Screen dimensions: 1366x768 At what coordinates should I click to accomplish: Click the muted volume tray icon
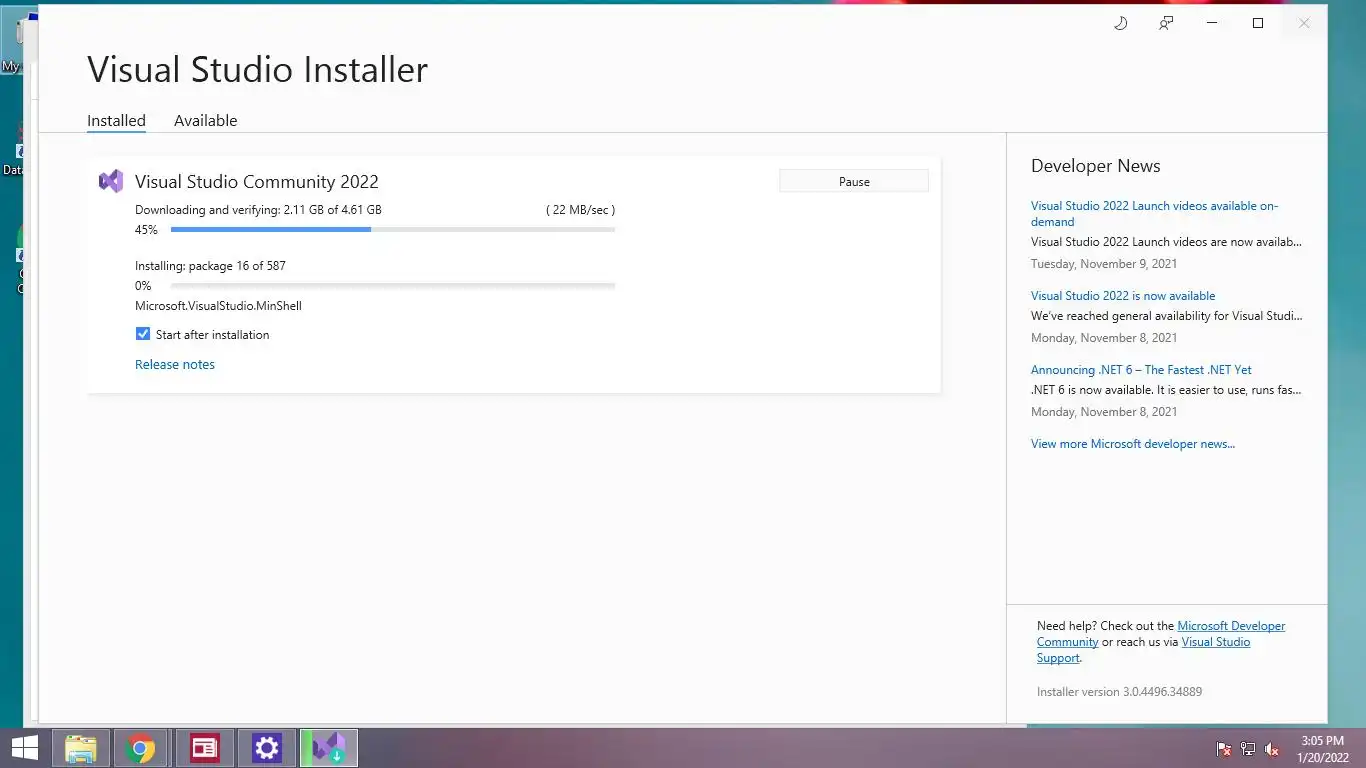click(x=1272, y=749)
